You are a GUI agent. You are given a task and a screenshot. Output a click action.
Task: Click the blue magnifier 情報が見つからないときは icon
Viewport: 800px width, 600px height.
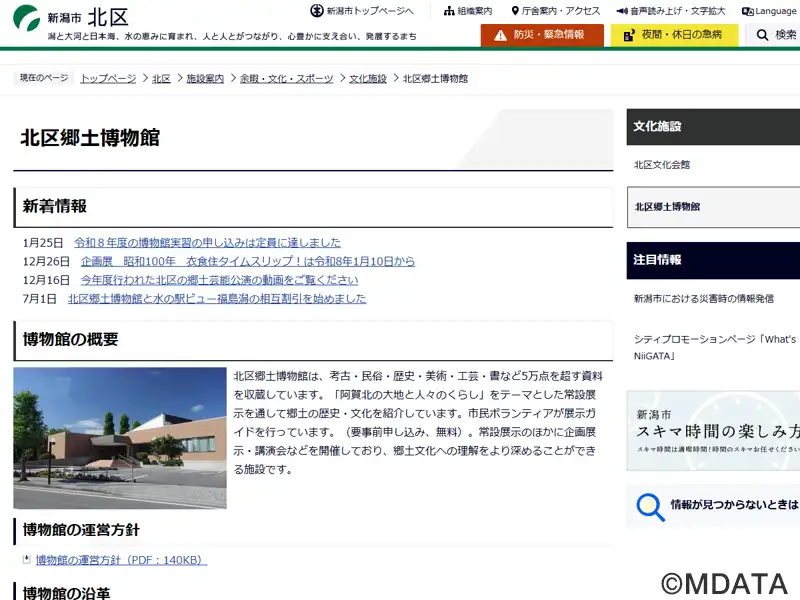pyautogui.click(x=651, y=507)
